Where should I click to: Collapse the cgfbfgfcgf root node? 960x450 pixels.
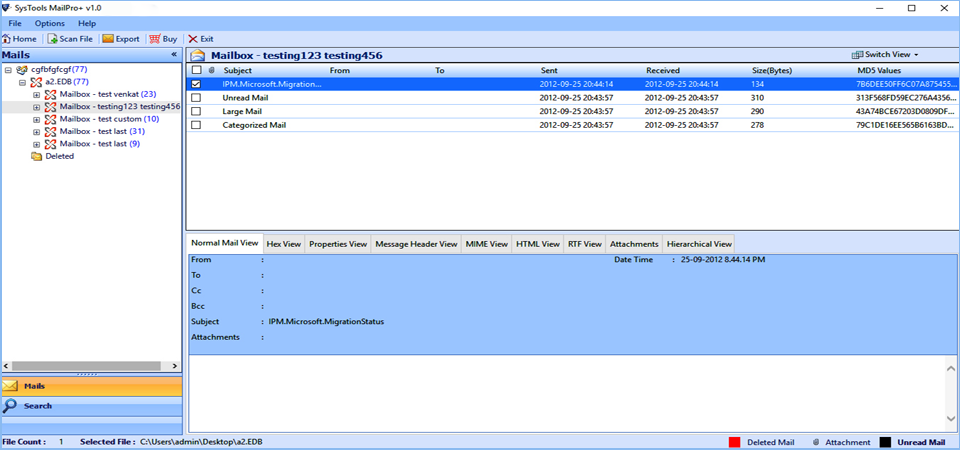[x=8, y=70]
